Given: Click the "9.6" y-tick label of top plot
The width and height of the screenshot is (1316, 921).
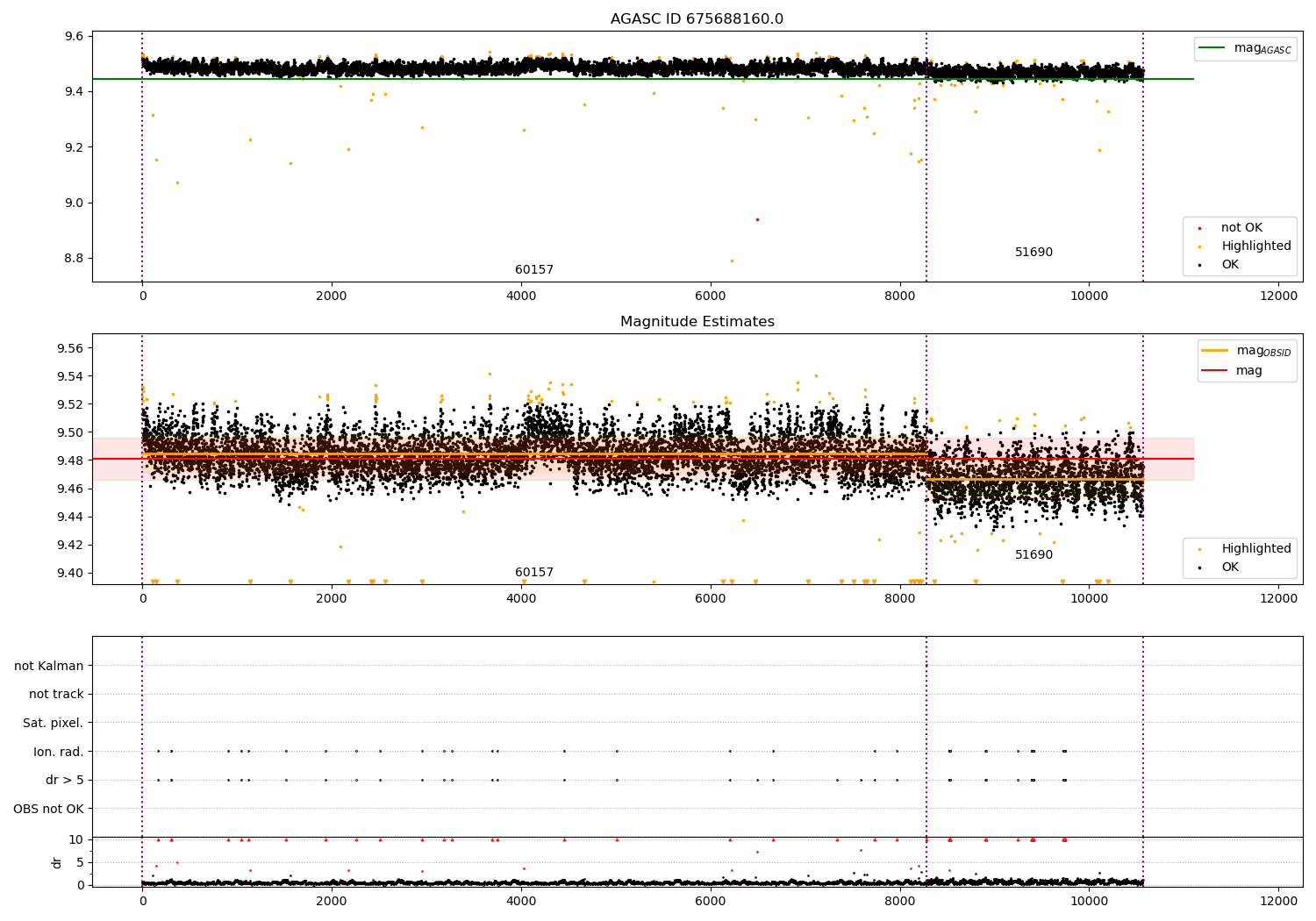Looking at the screenshot, I should (75, 37).
